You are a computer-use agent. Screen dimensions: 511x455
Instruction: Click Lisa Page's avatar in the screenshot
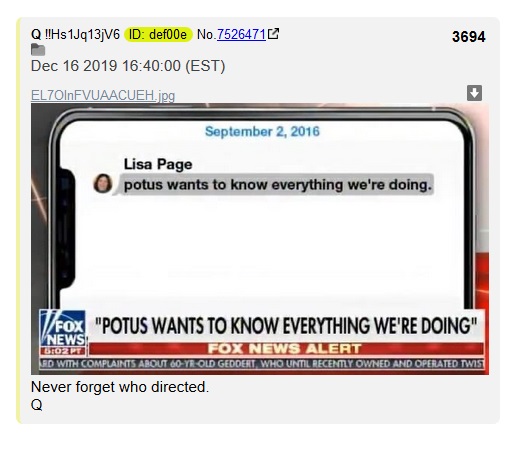pos(103,183)
